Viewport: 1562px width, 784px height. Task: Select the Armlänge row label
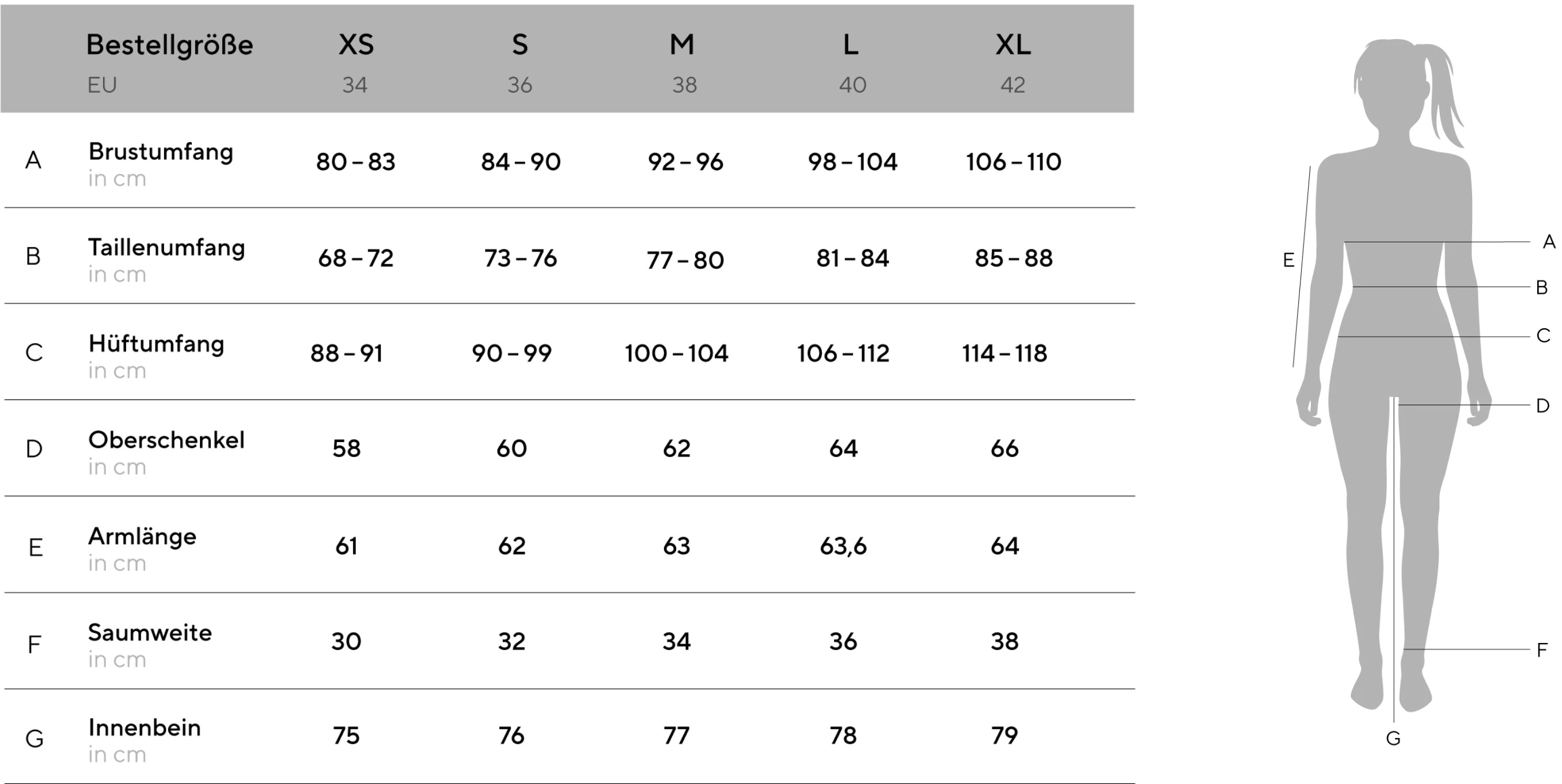coord(142,536)
